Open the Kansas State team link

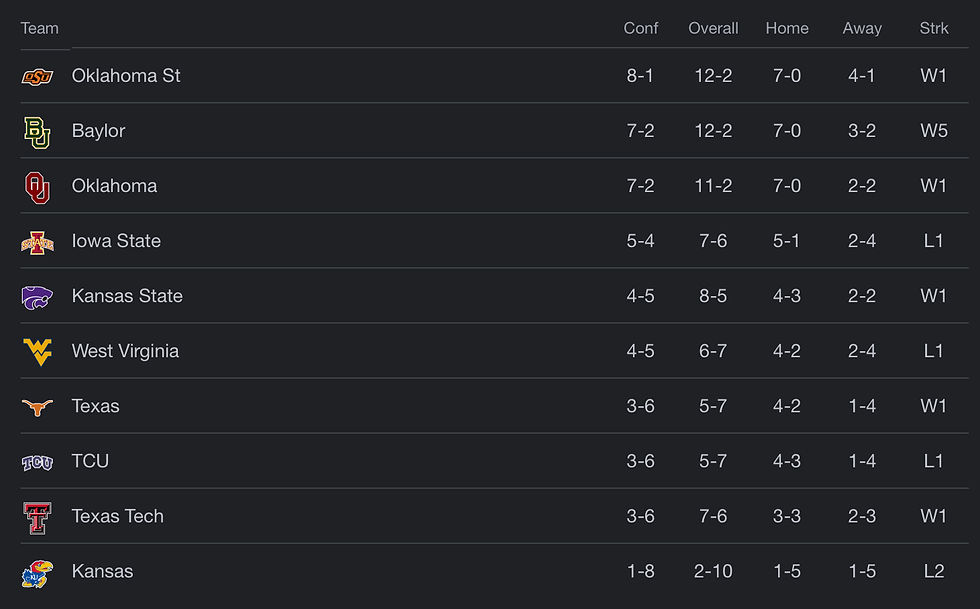127,296
